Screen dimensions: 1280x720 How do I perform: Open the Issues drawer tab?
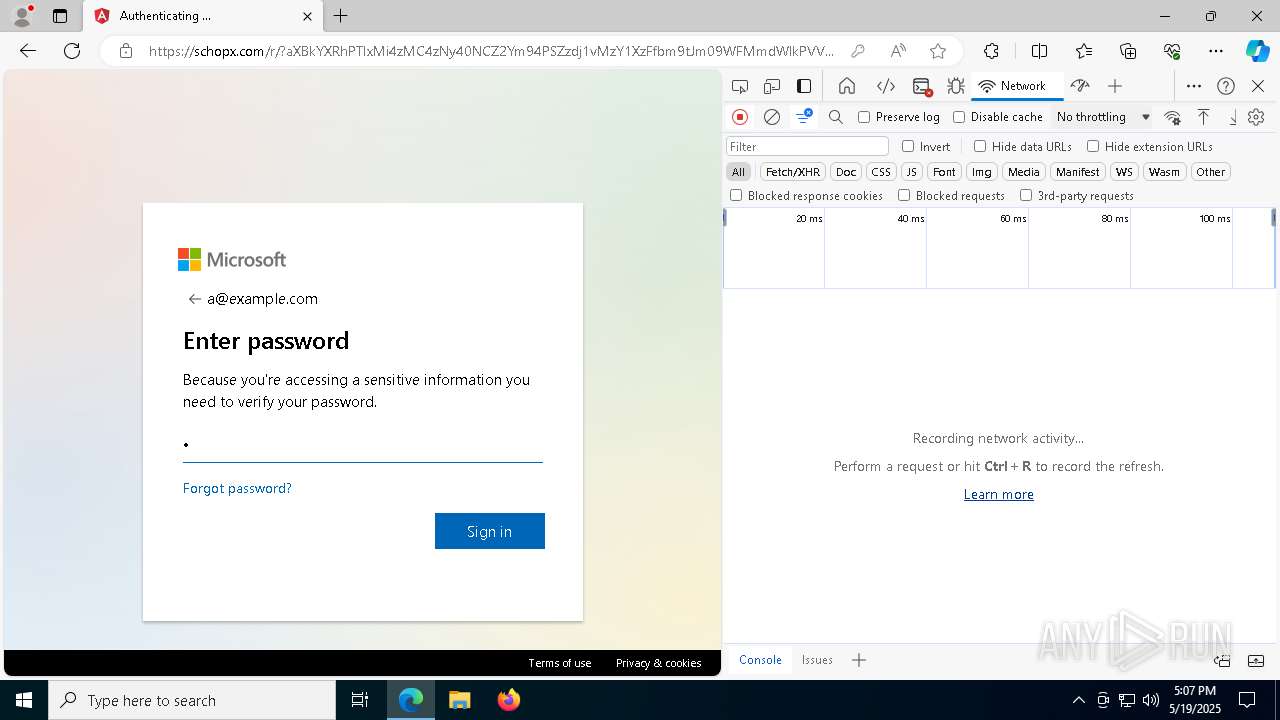tap(817, 660)
